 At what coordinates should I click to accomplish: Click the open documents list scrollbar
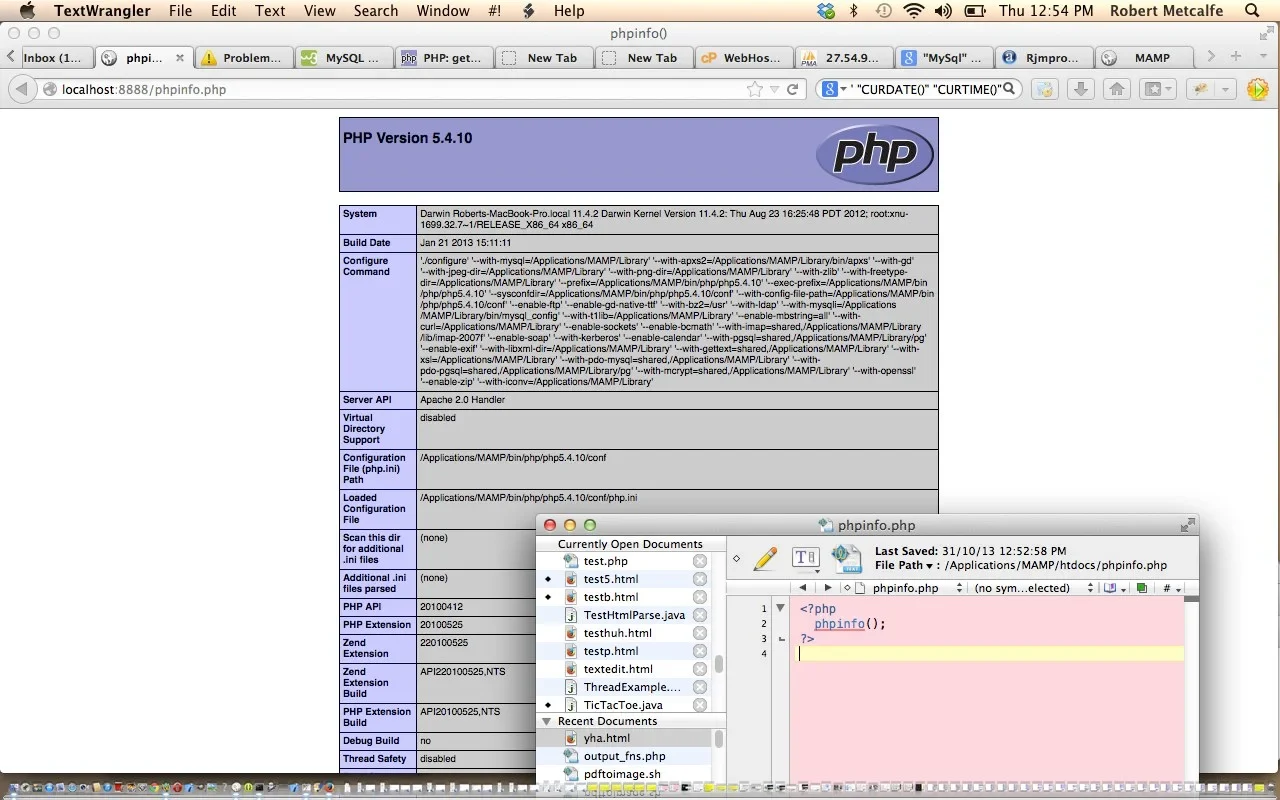pos(718,663)
